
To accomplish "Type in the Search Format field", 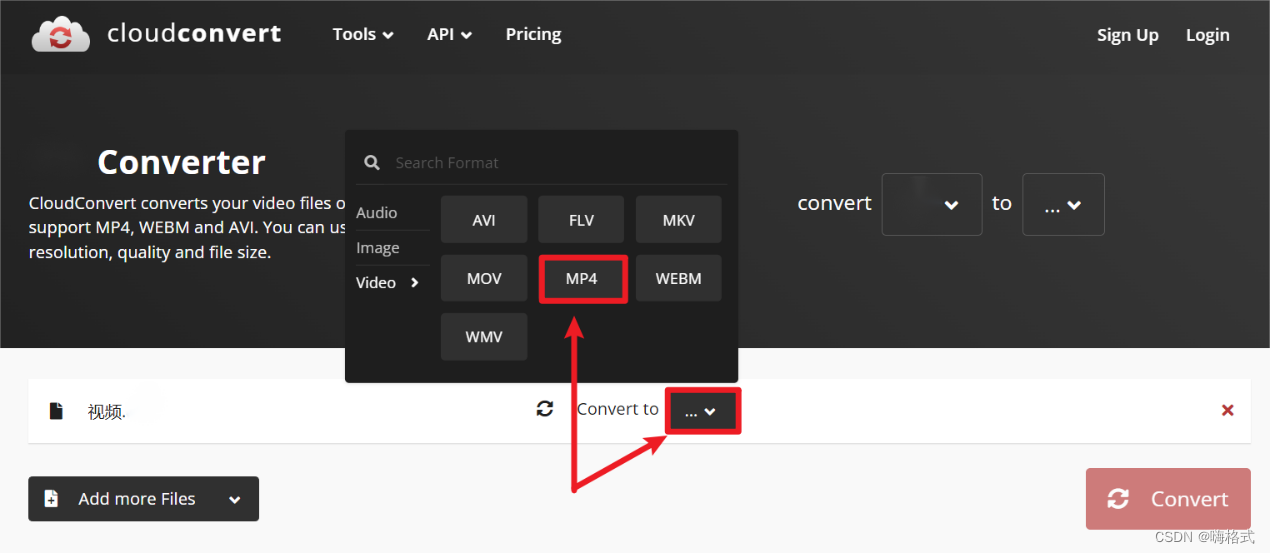I will [541, 162].
